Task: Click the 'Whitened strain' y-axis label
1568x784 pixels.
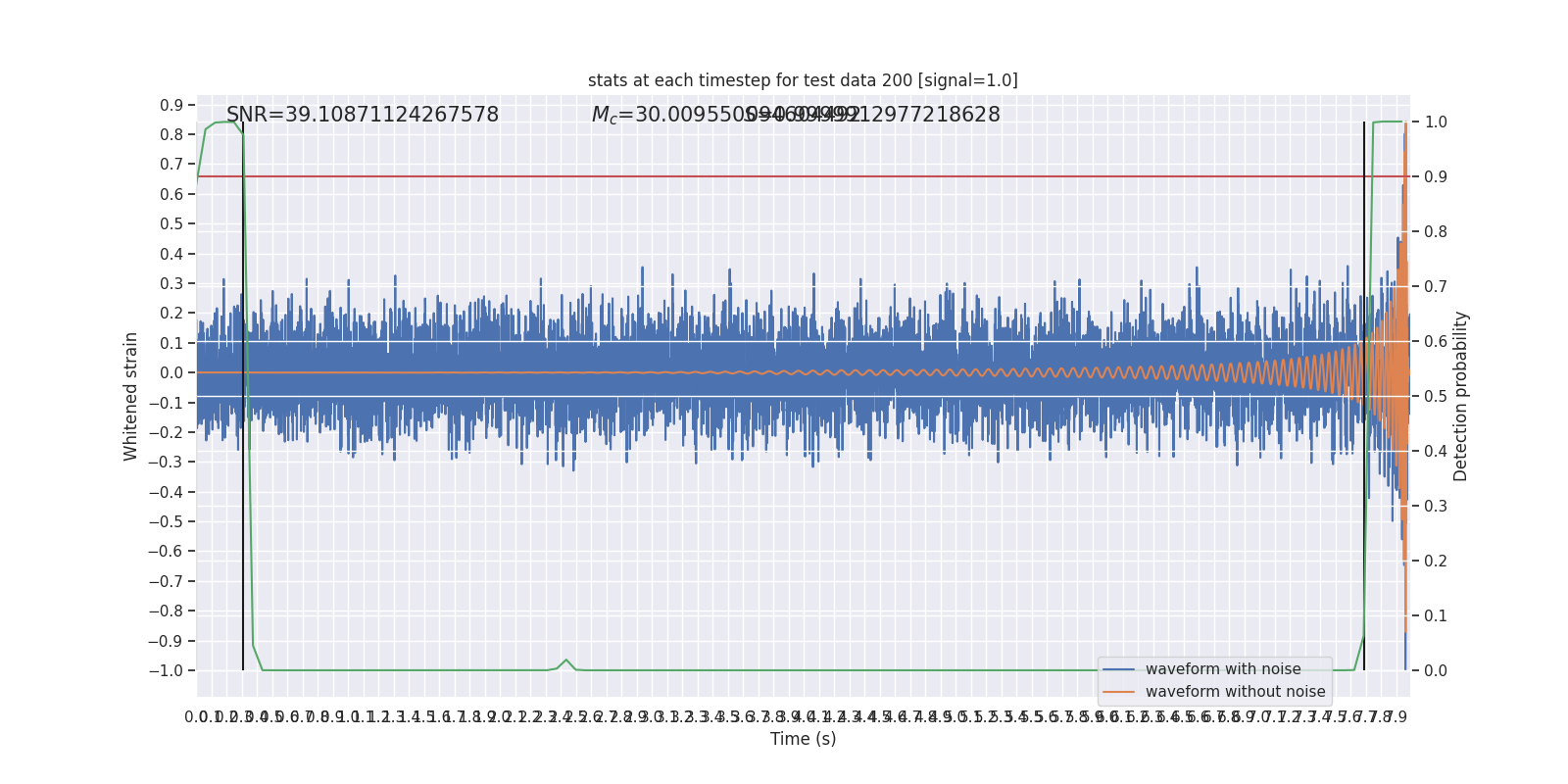Action: (131, 396)
